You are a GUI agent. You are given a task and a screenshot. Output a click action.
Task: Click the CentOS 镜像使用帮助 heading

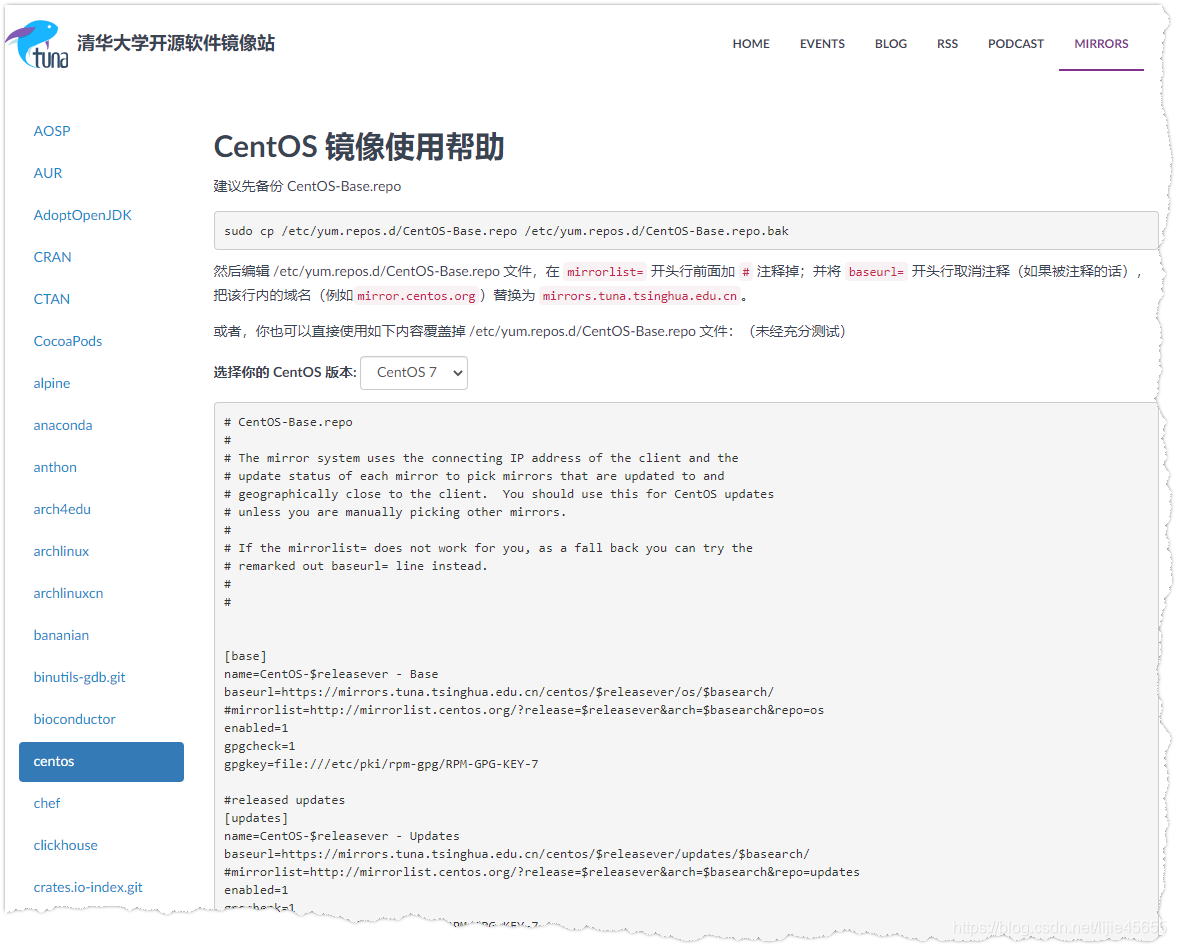pos(359,146)
